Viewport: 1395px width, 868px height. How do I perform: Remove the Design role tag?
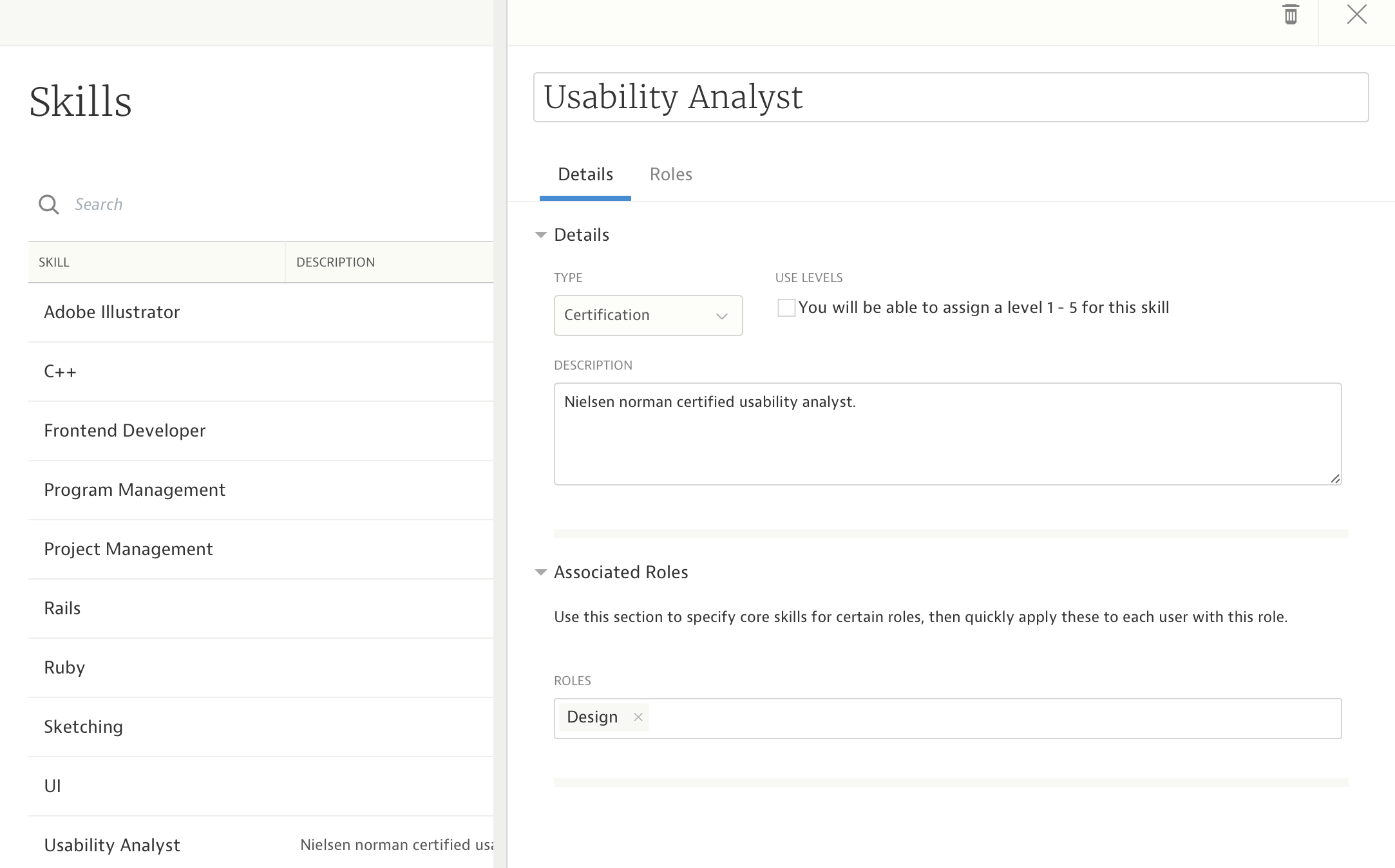pyautogui.click(x=638, y=717)
